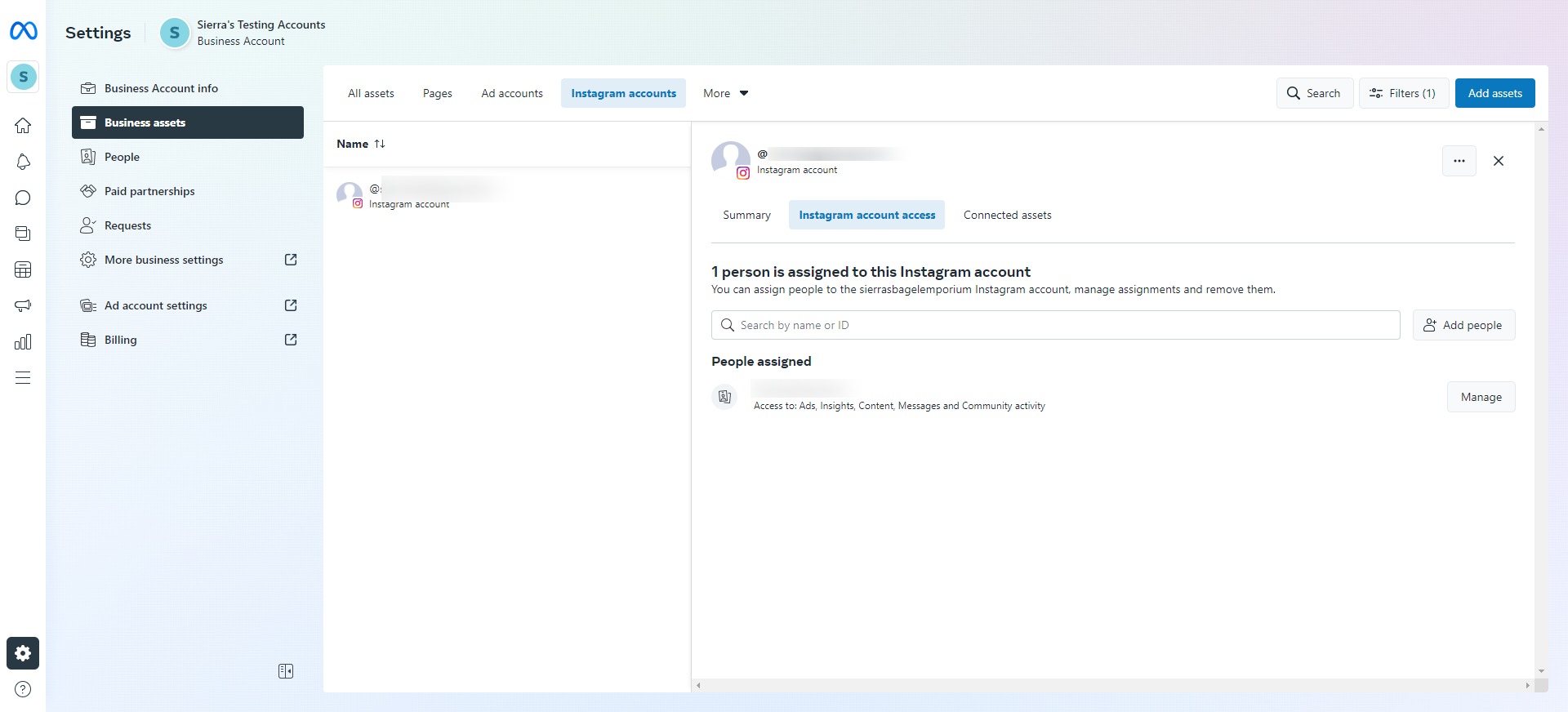Open the Home icon in left rail

point(23,126)
